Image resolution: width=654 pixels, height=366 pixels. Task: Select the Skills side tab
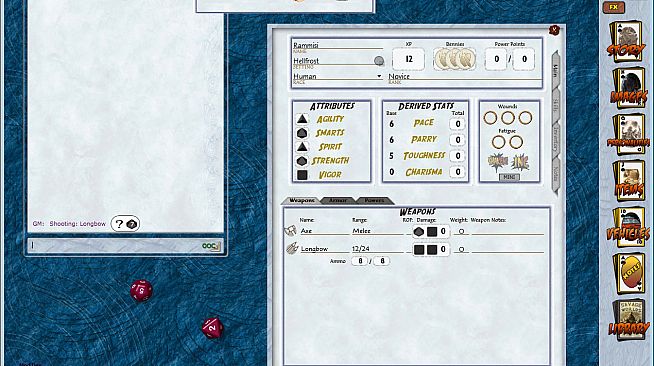[x=555, y=105]
